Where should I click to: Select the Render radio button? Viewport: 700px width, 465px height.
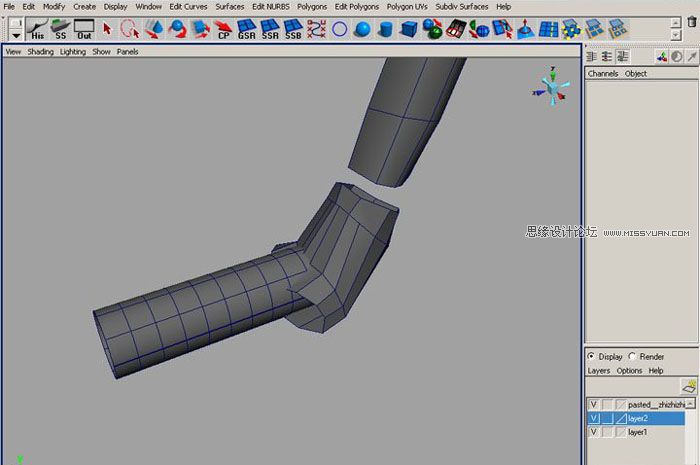632,356
